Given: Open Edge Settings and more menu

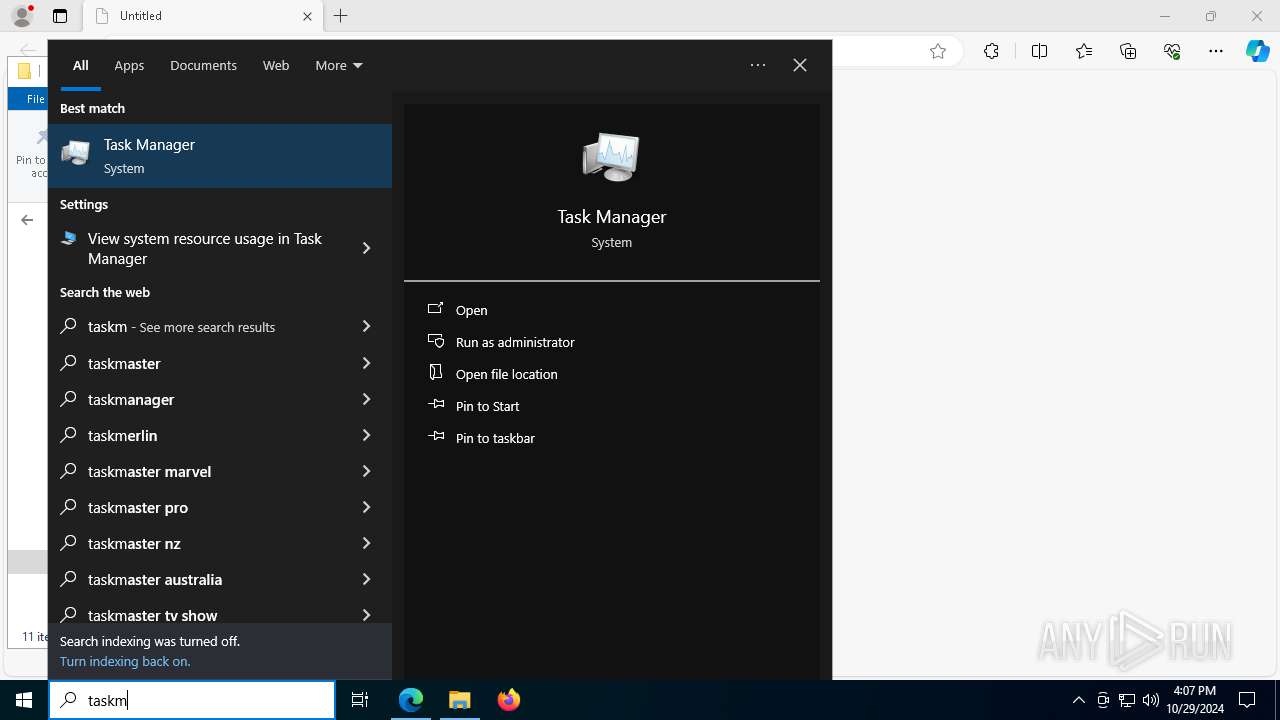Looking at the screenshot, I should 1216,52.
